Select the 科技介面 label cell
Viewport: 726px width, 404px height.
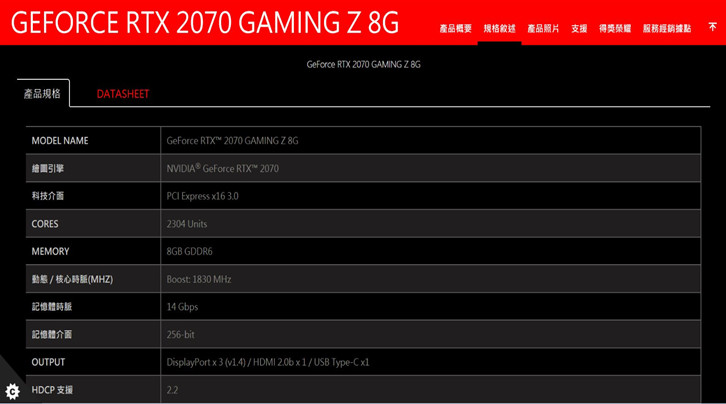click(93, 196)
